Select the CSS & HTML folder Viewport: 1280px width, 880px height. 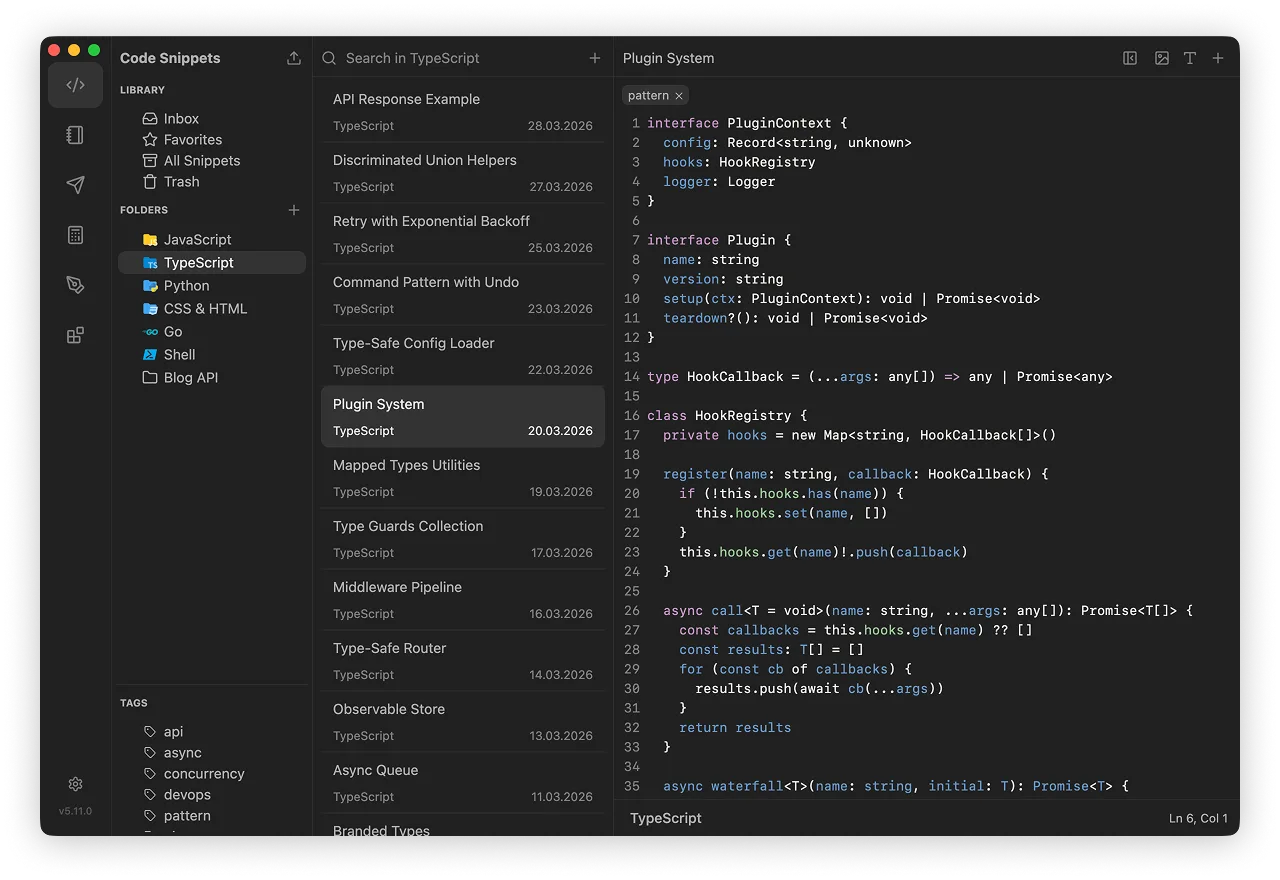click(x=212, y=308)
